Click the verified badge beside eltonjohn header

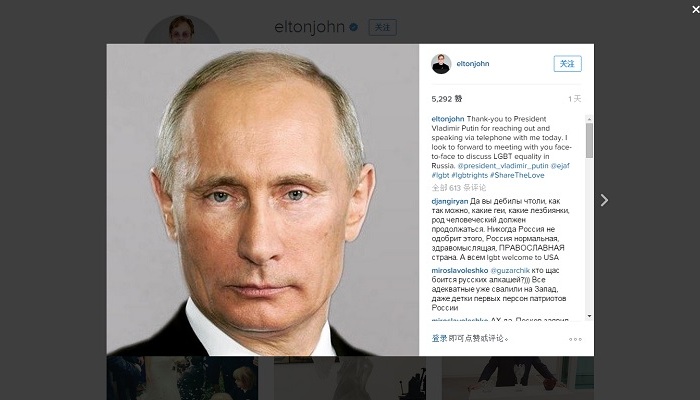[354, 27]
